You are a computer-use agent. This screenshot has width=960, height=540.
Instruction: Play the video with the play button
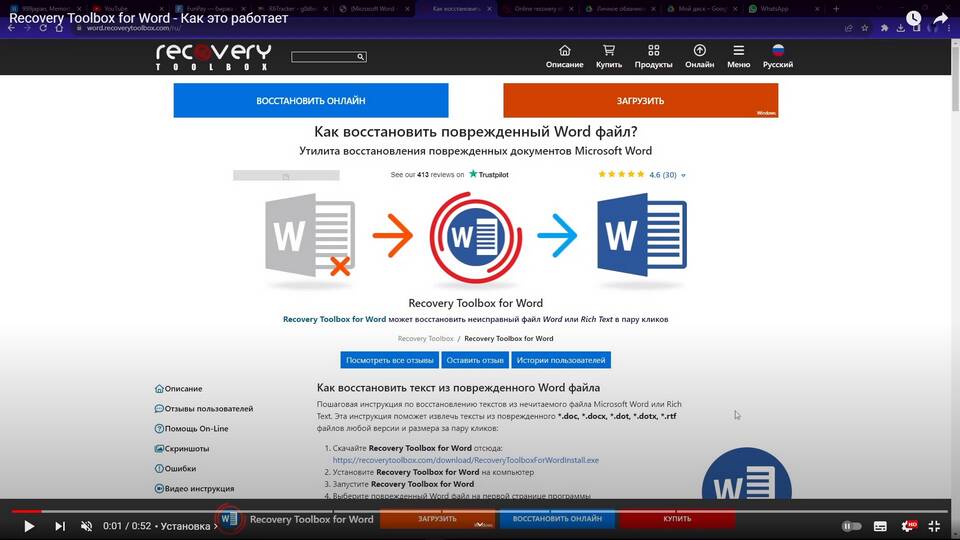[x=29, y=526]
